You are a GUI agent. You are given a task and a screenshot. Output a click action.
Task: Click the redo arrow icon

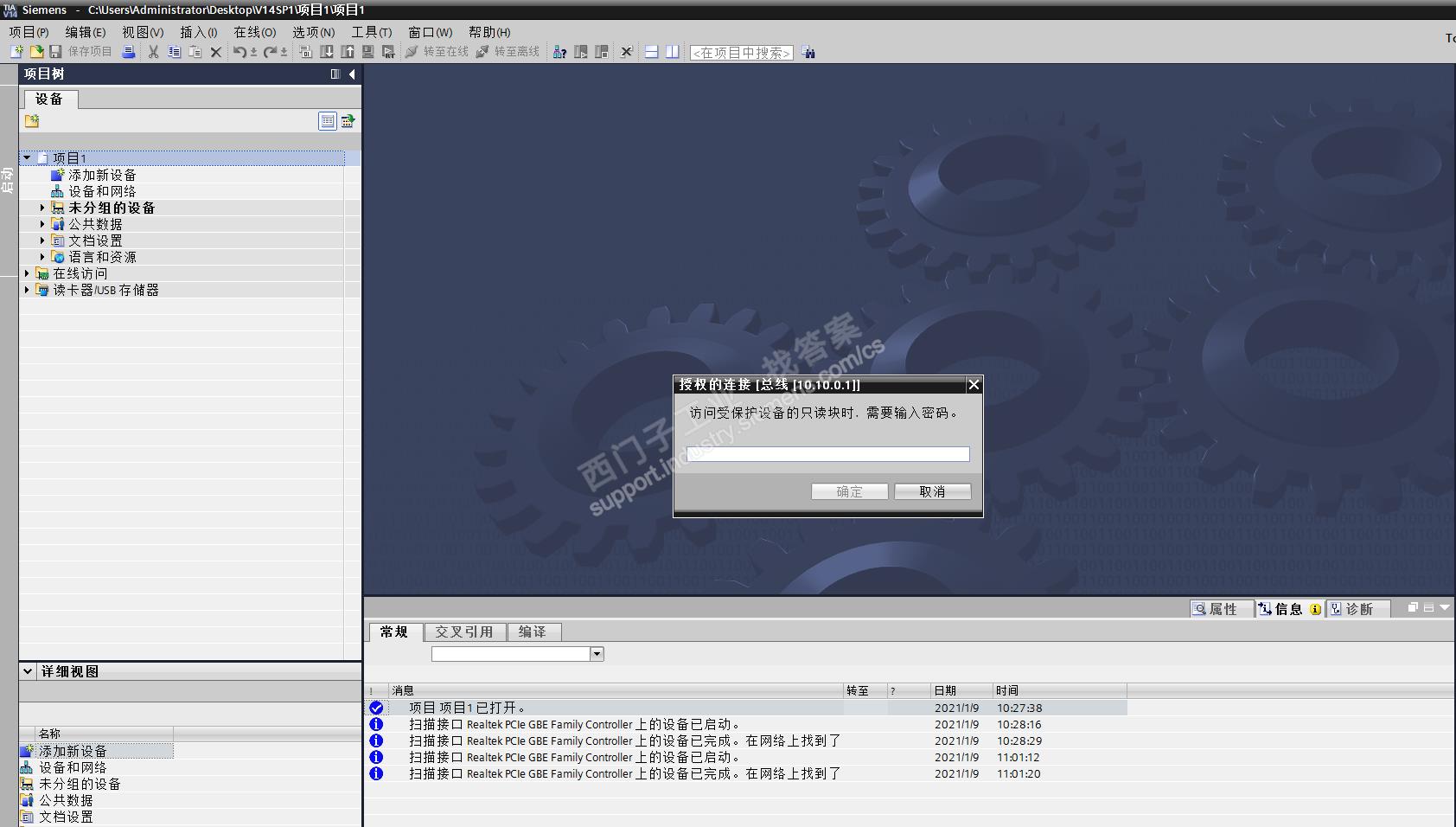pyautogui.click(x=271, y=52)
